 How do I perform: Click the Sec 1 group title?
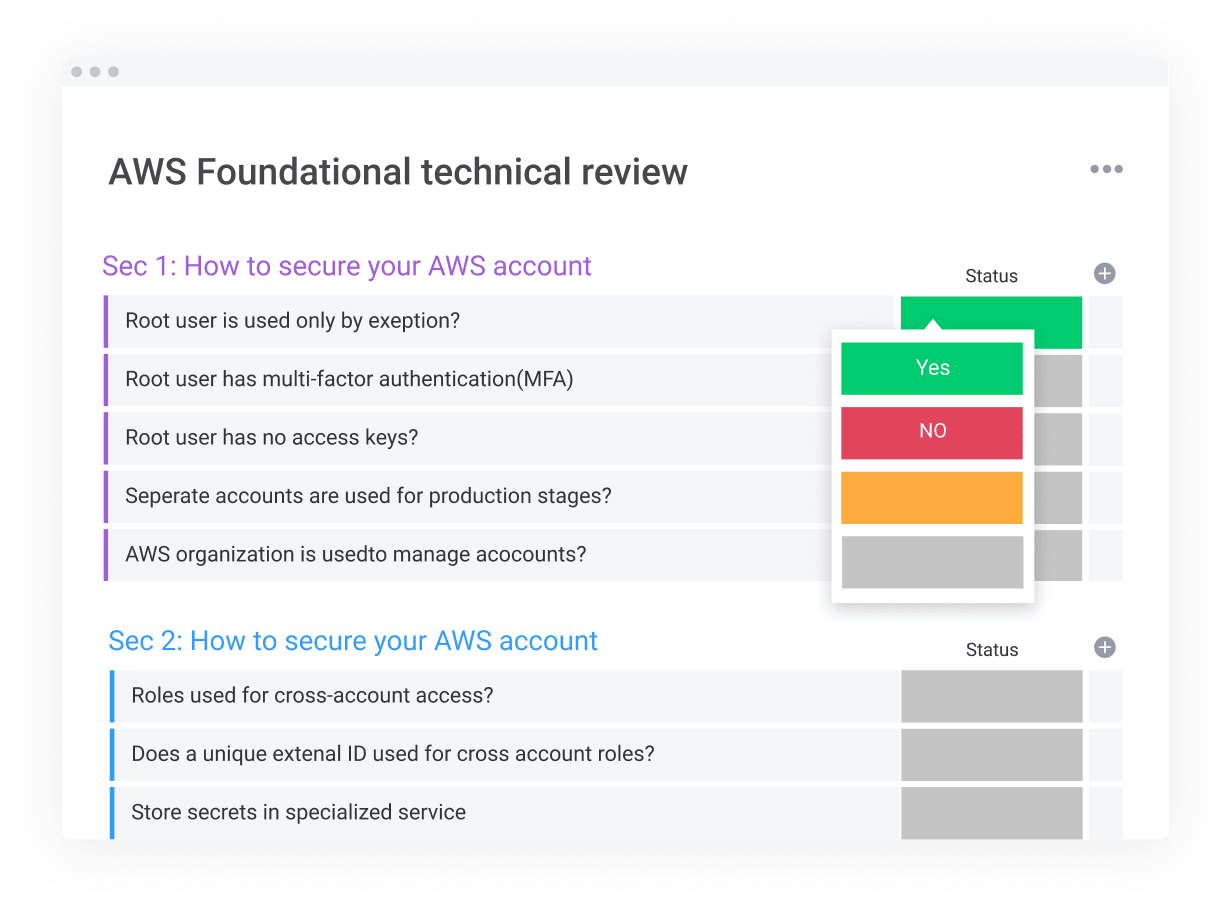347,266
